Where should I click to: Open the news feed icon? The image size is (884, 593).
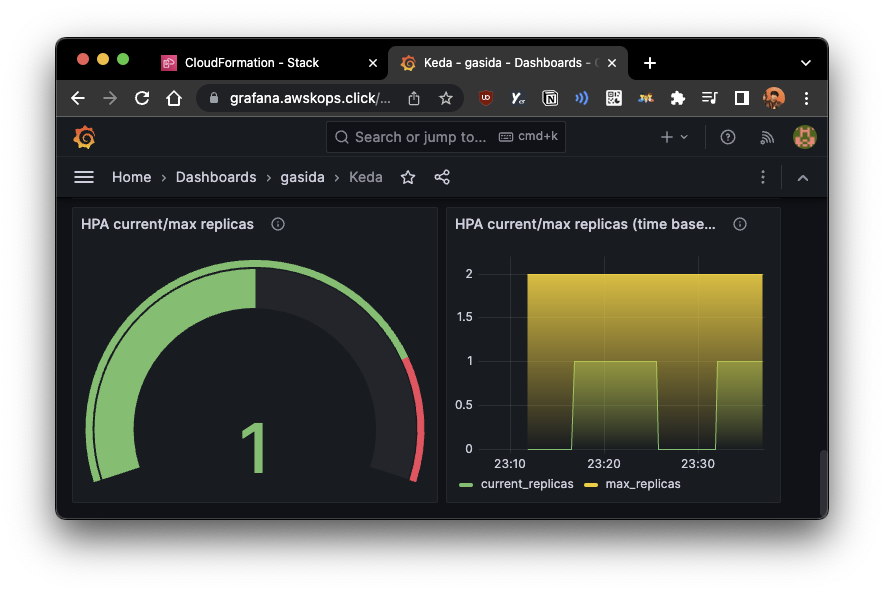pyautogui.click(x=767, y=137)
